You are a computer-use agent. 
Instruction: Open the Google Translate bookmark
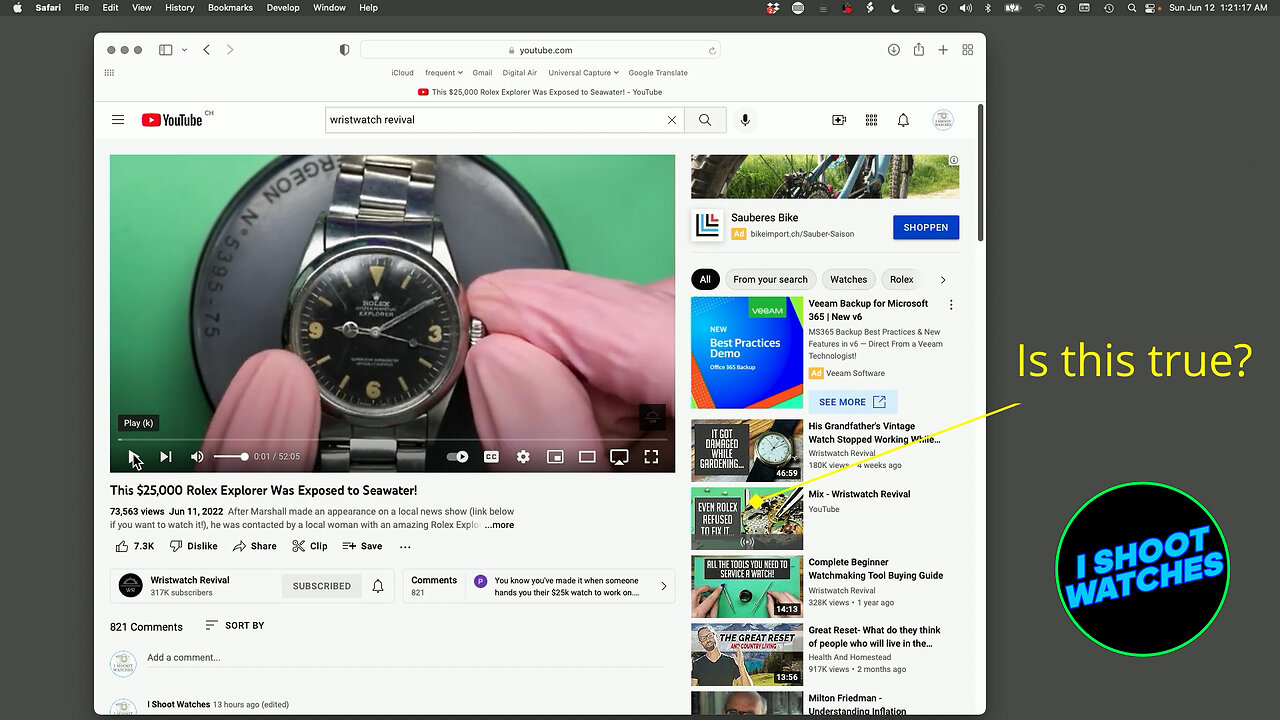pyautogui.click(x=658, y=73)
